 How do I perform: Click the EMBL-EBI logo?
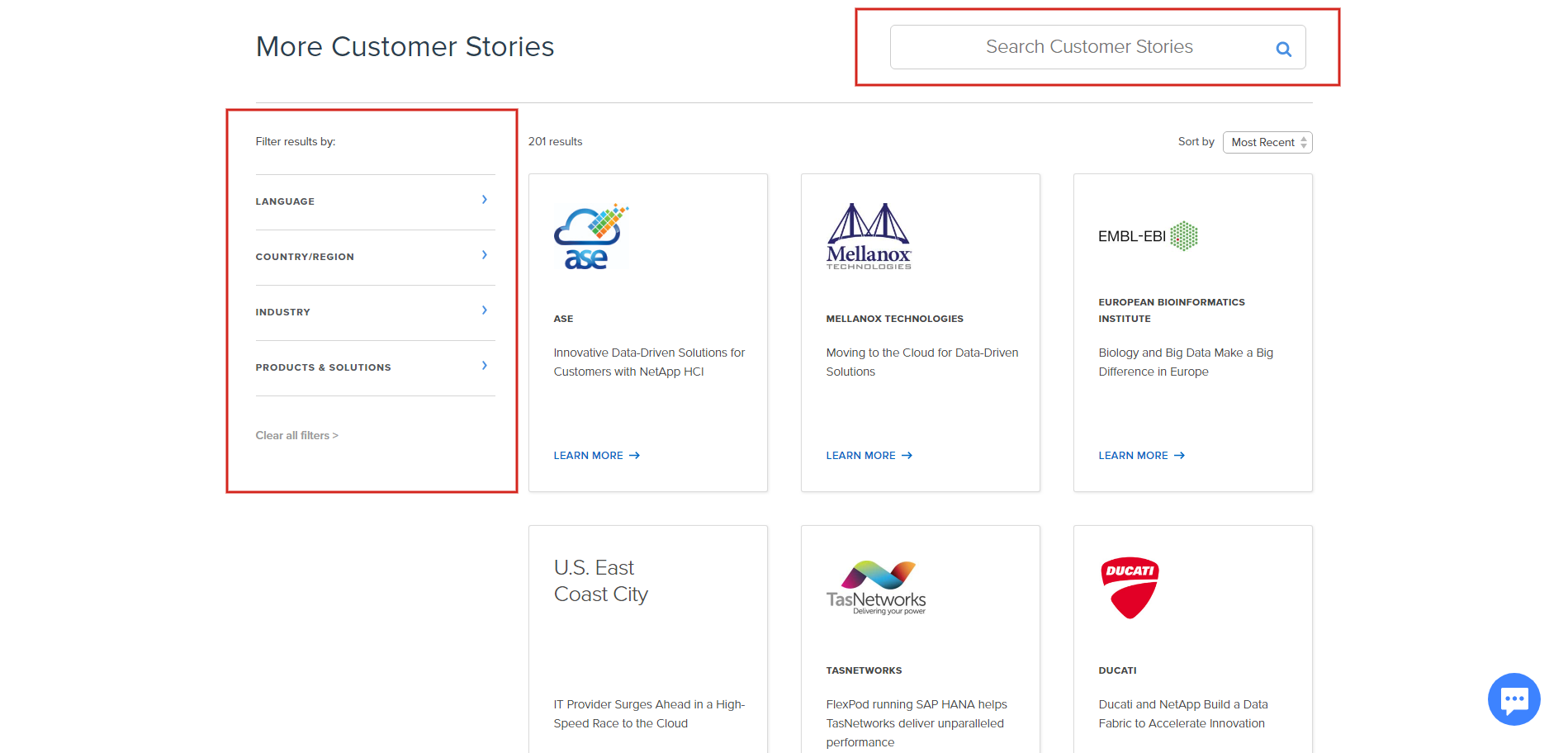[1148, 236]
